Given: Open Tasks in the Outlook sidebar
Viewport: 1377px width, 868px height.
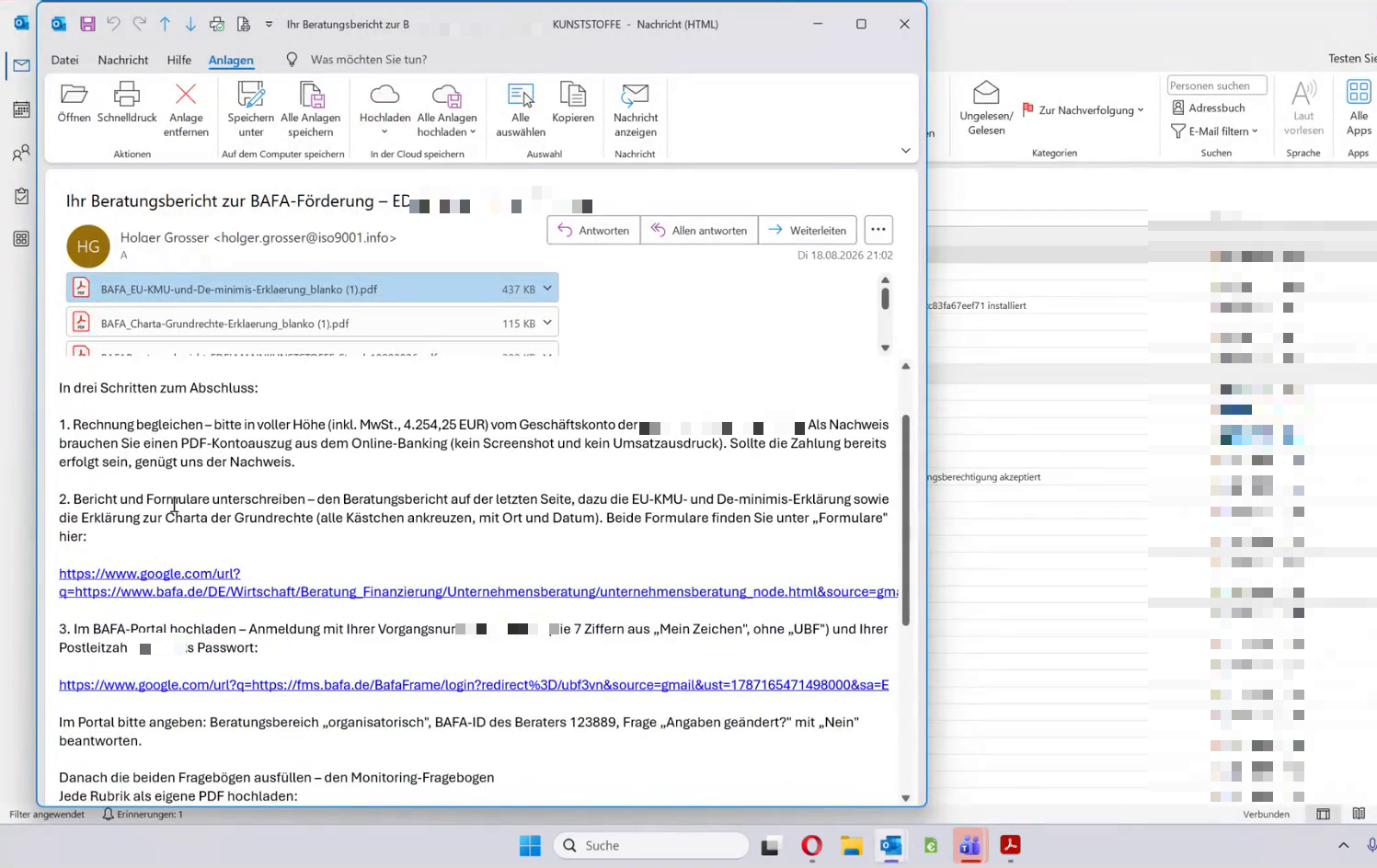Looking at the screenshot, I should (21, 196).
